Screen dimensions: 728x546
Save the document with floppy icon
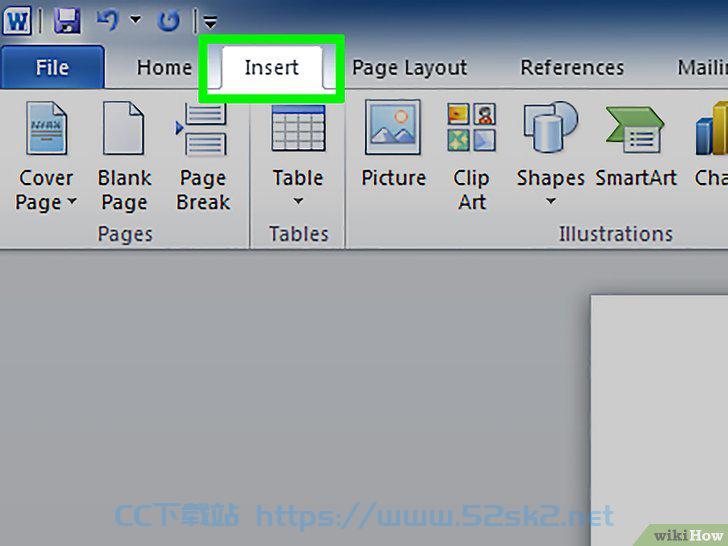(67, 21)
